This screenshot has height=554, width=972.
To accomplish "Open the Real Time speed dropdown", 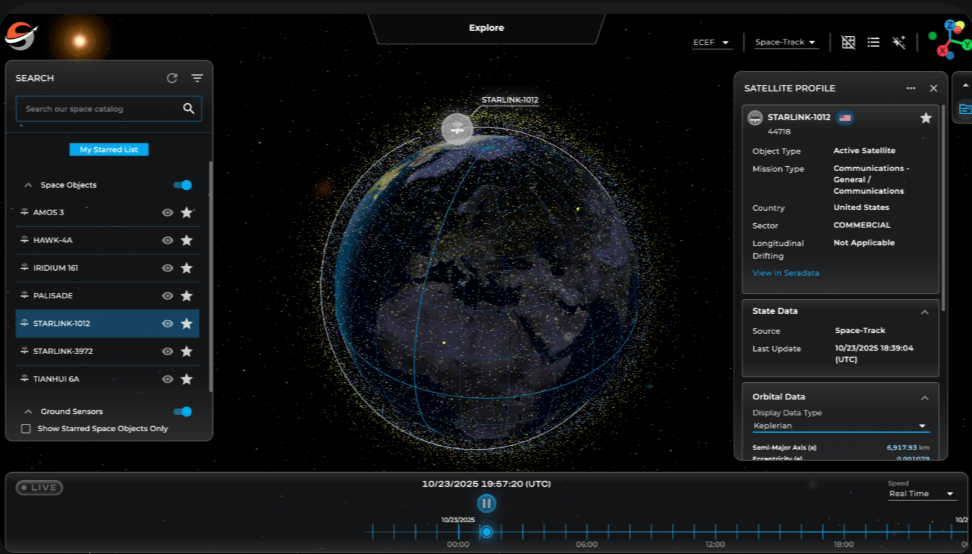I will [921, 494].
